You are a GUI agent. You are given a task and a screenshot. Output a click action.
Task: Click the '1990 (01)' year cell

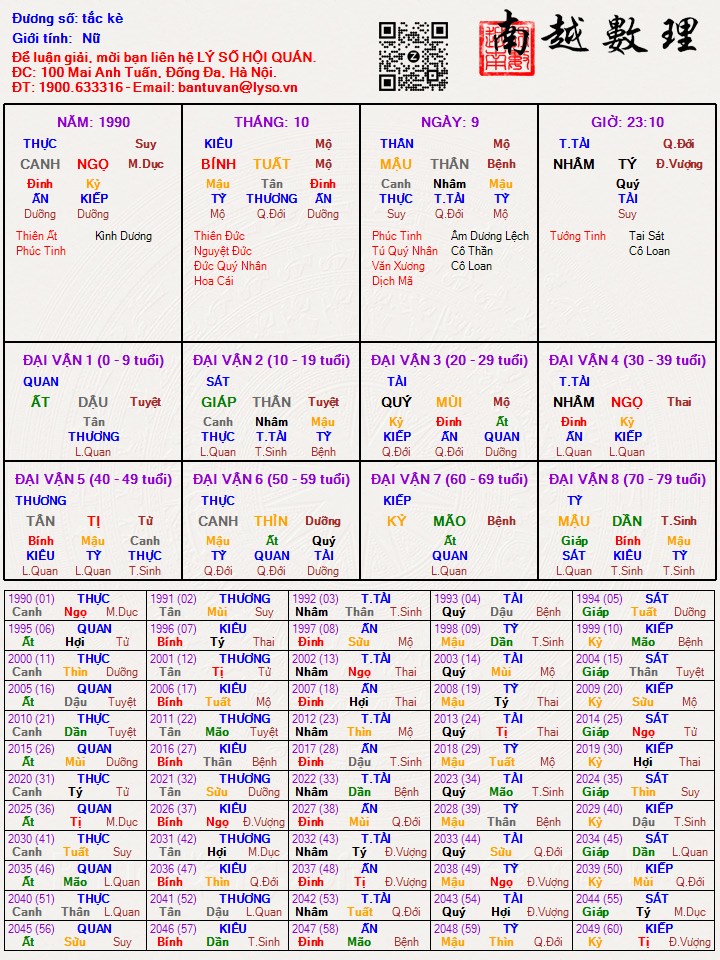coord(75,606)
